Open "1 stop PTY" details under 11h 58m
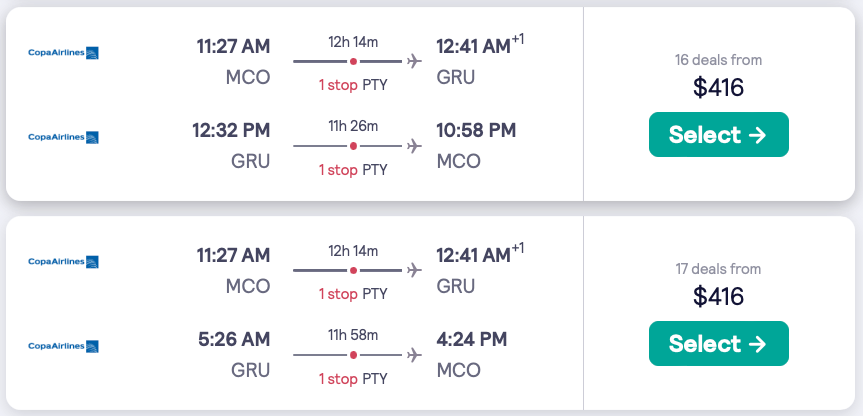 coord(353,379)
